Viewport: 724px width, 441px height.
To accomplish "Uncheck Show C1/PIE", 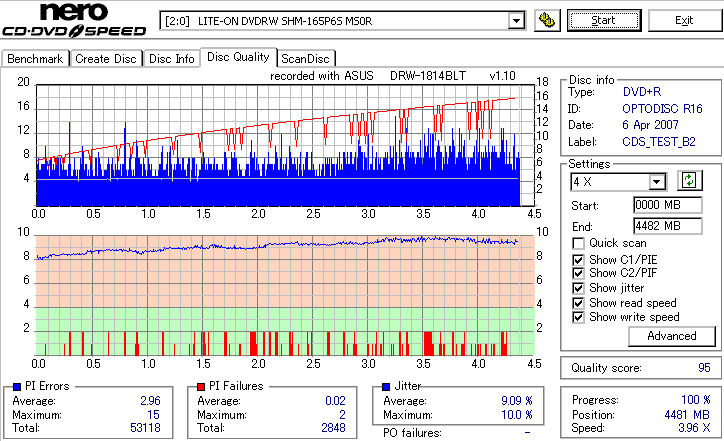I will (578, 260).
